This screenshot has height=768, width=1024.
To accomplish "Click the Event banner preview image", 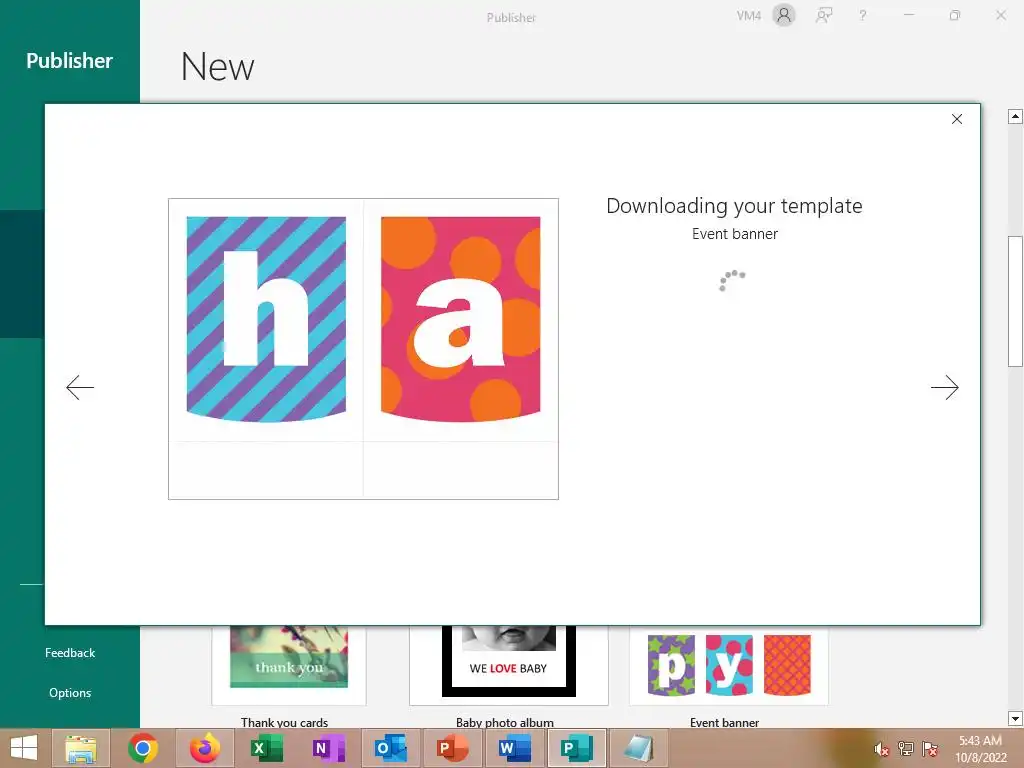I will click(363, 349).
